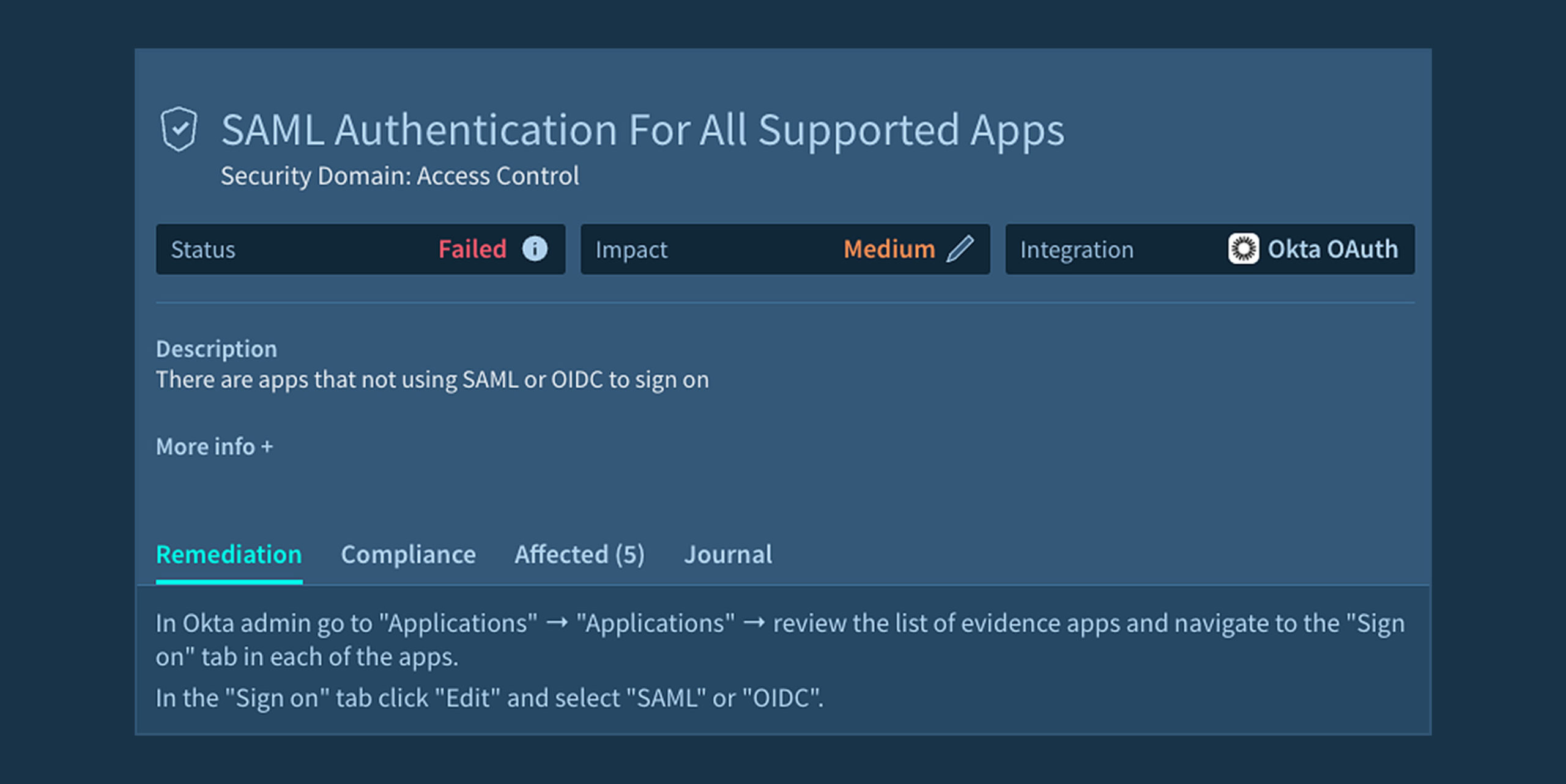The image size is (1566, 784).
Task: Switch to the Compliance tab
Action: click(408, 555)
